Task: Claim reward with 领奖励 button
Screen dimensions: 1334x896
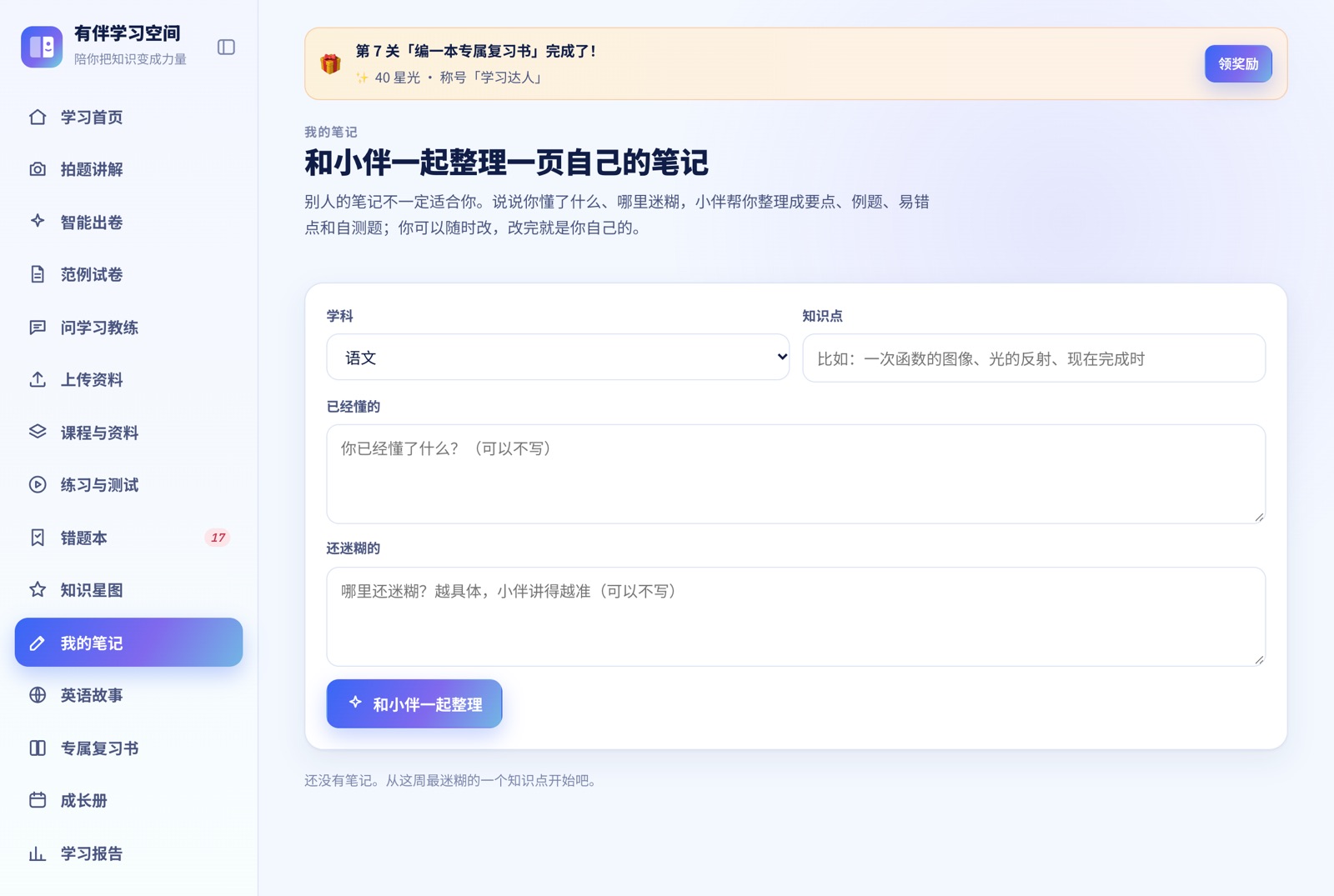Action: point(1238,63)
